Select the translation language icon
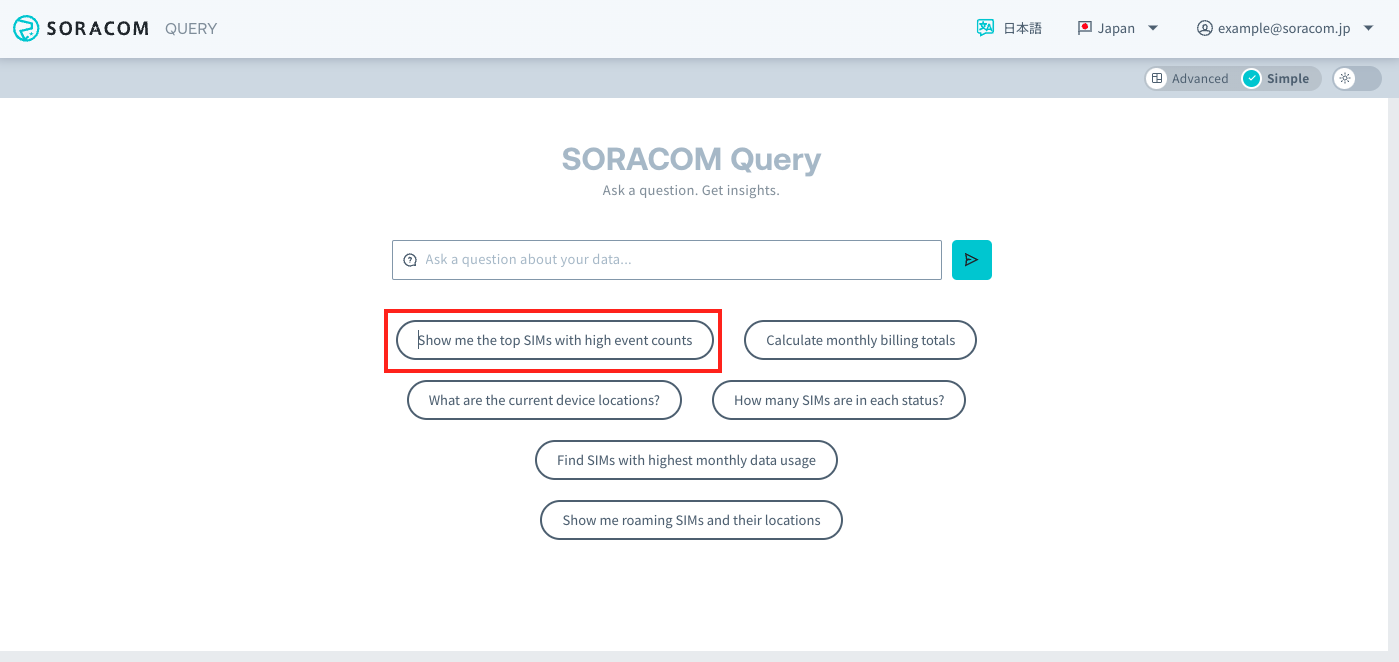This screenshot has height=662, width=1399. coord(986,28)
